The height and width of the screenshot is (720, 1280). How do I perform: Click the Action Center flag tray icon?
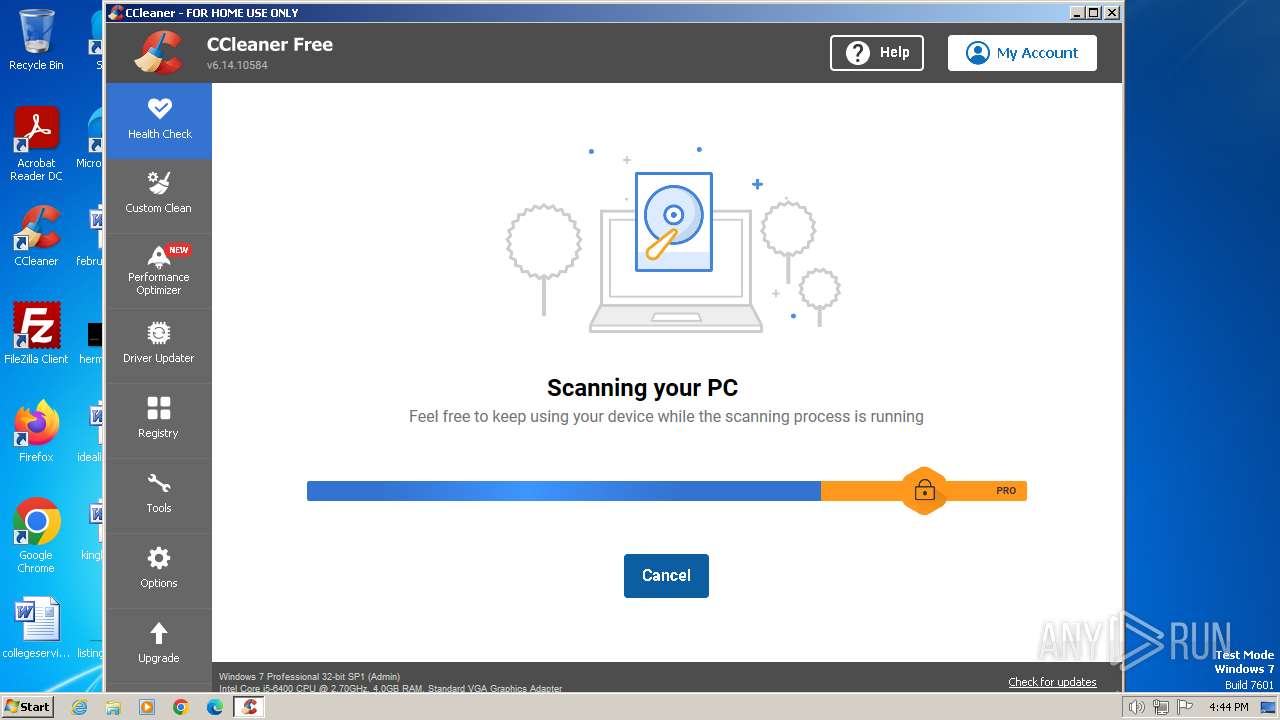1183,707
